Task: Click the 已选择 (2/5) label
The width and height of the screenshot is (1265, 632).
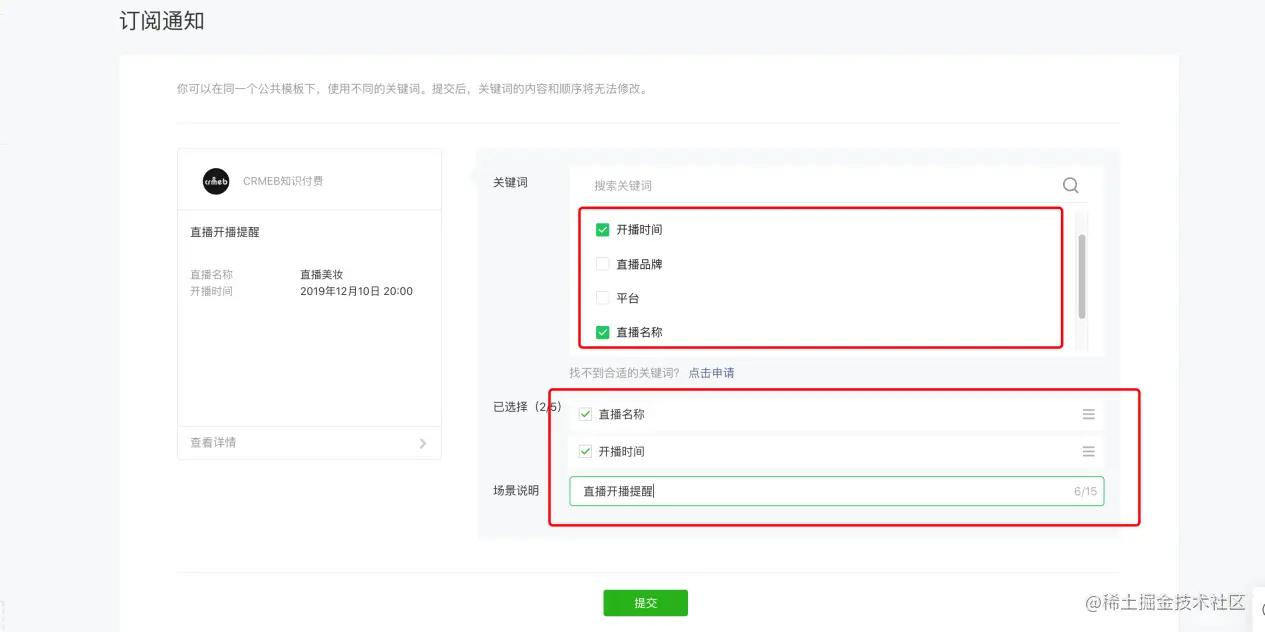Action: point(527,407)
